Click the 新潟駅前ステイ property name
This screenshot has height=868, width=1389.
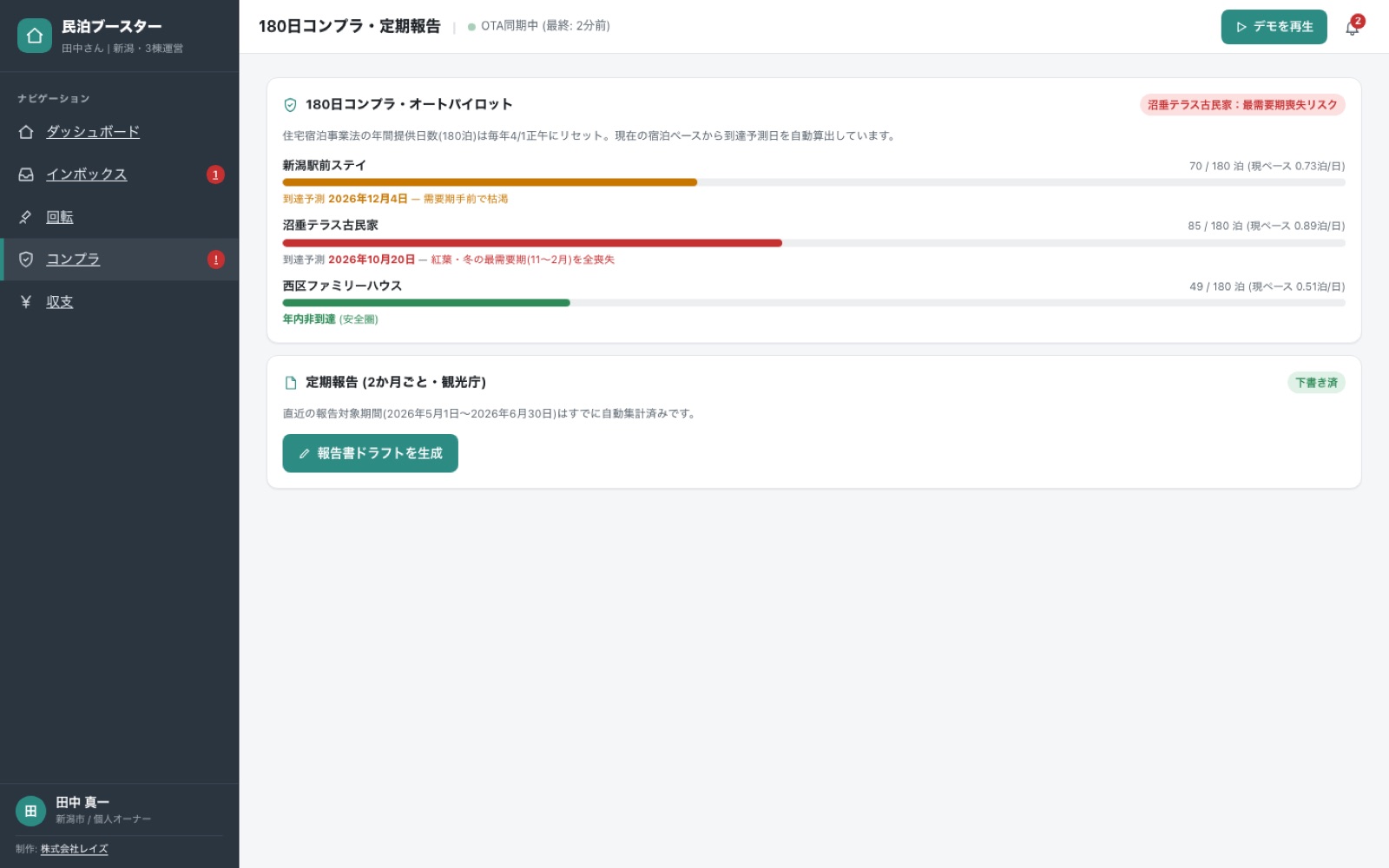point(324,165)
